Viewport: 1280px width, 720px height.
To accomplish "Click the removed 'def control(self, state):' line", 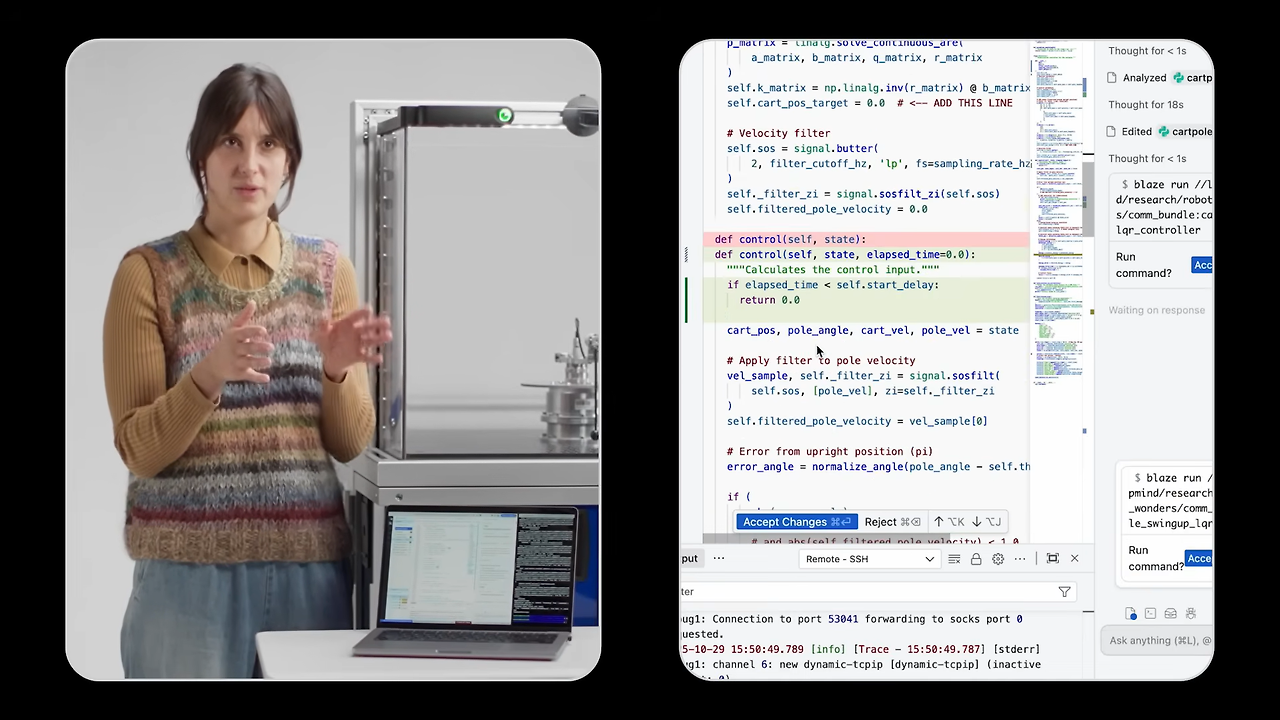I will click(x=790, y=240).
